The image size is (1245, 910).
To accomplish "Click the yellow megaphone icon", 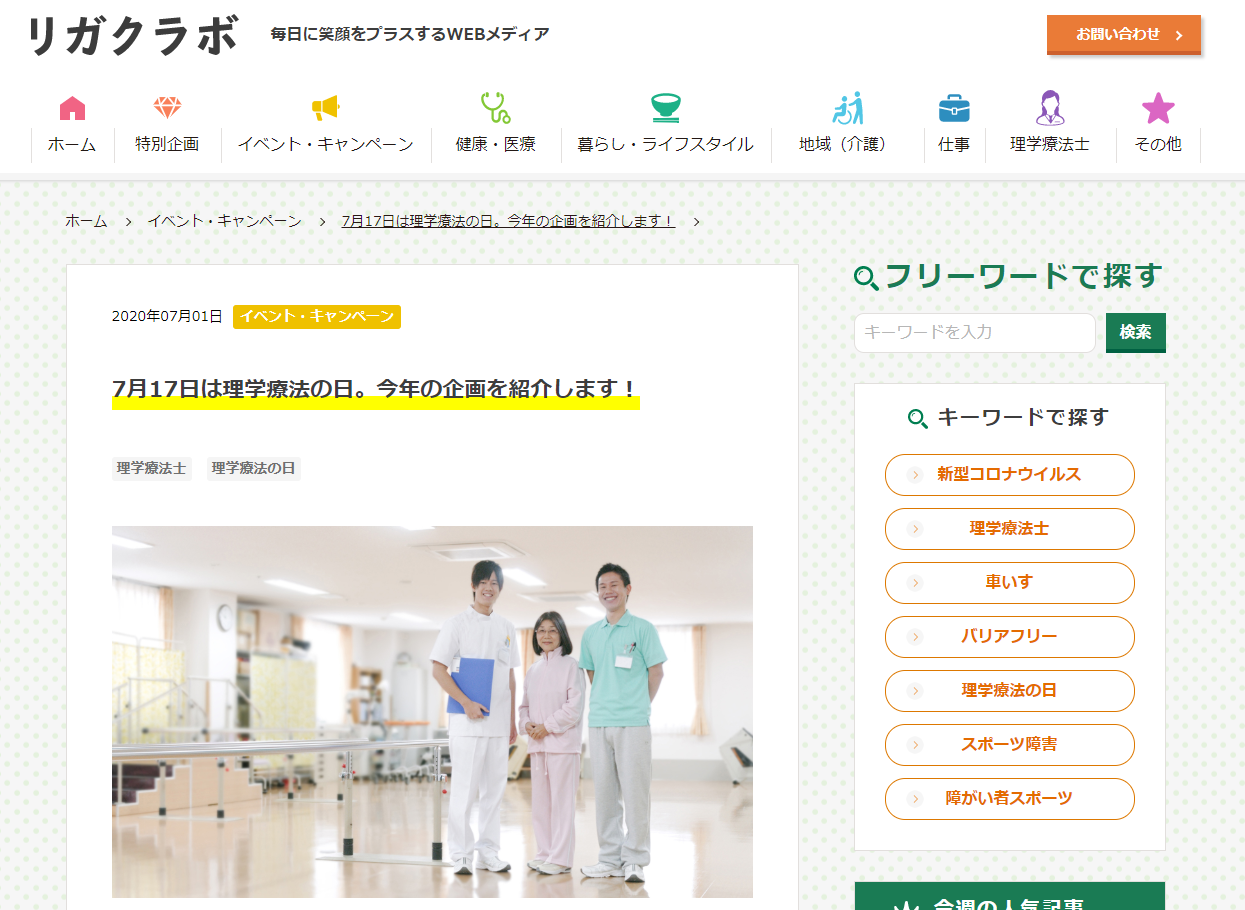I will pos(325,108).
